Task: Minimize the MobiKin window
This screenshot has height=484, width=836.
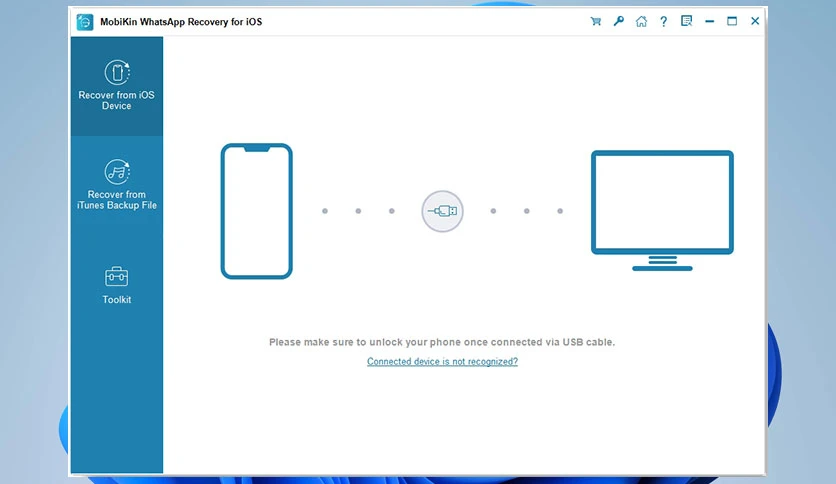Action: click(x=709, y=21)
